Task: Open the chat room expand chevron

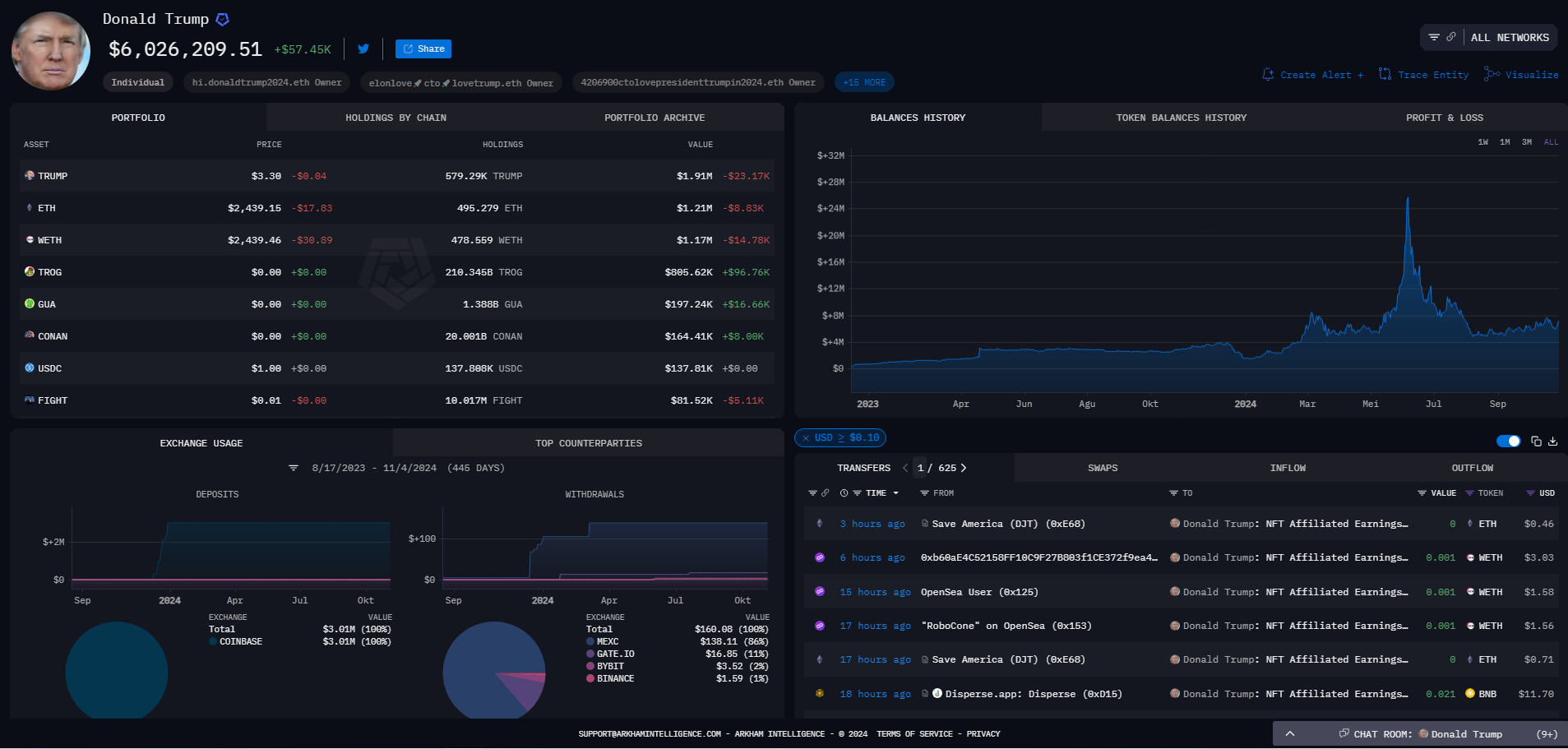Action: (1290, 734)
